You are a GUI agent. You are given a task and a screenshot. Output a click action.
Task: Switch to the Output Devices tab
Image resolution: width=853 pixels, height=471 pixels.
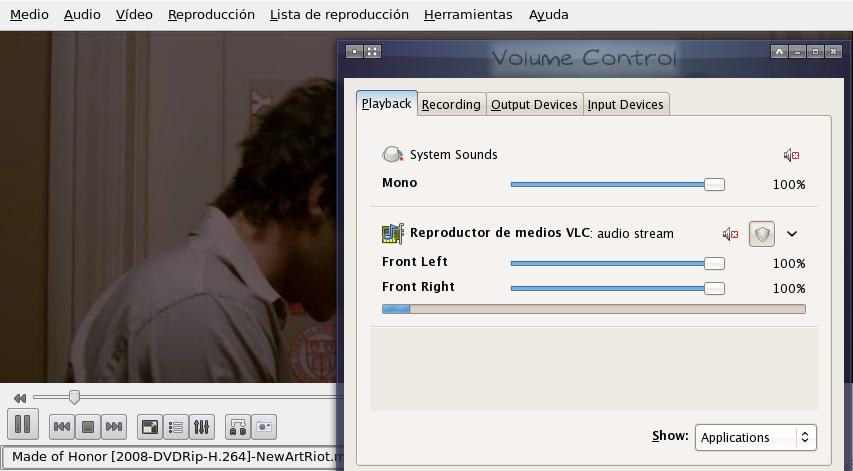tap(534, 104)
